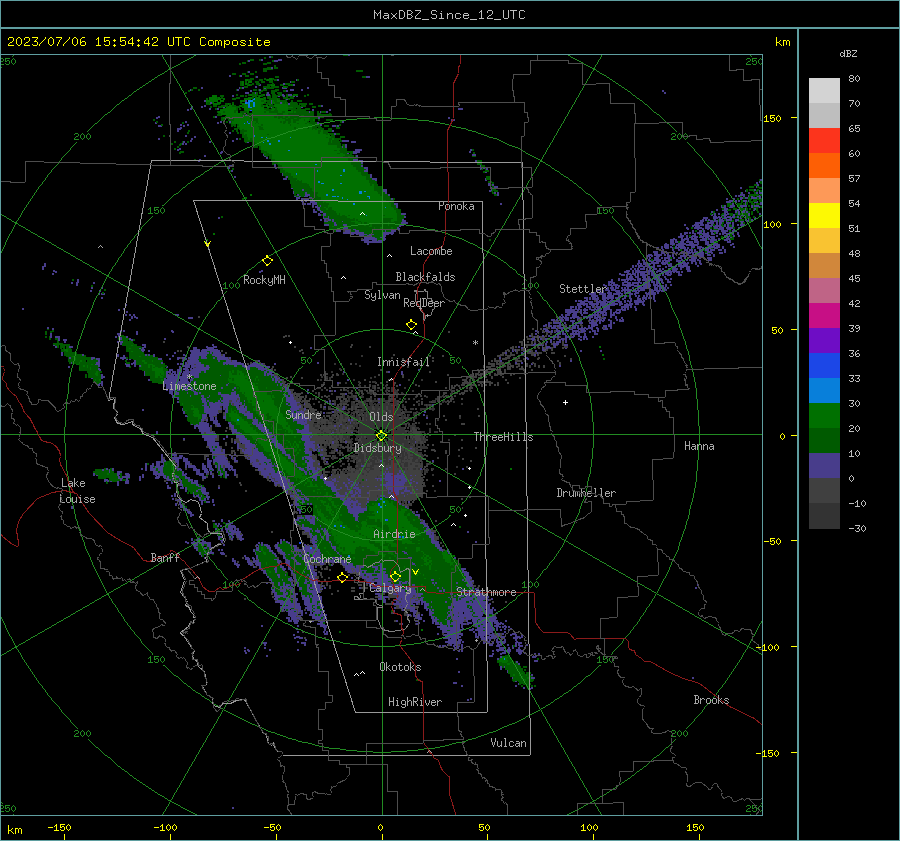Select the yellow diamond marker above the Calgary label
This screenshot has height=841, width=900.
click(395, 576)
